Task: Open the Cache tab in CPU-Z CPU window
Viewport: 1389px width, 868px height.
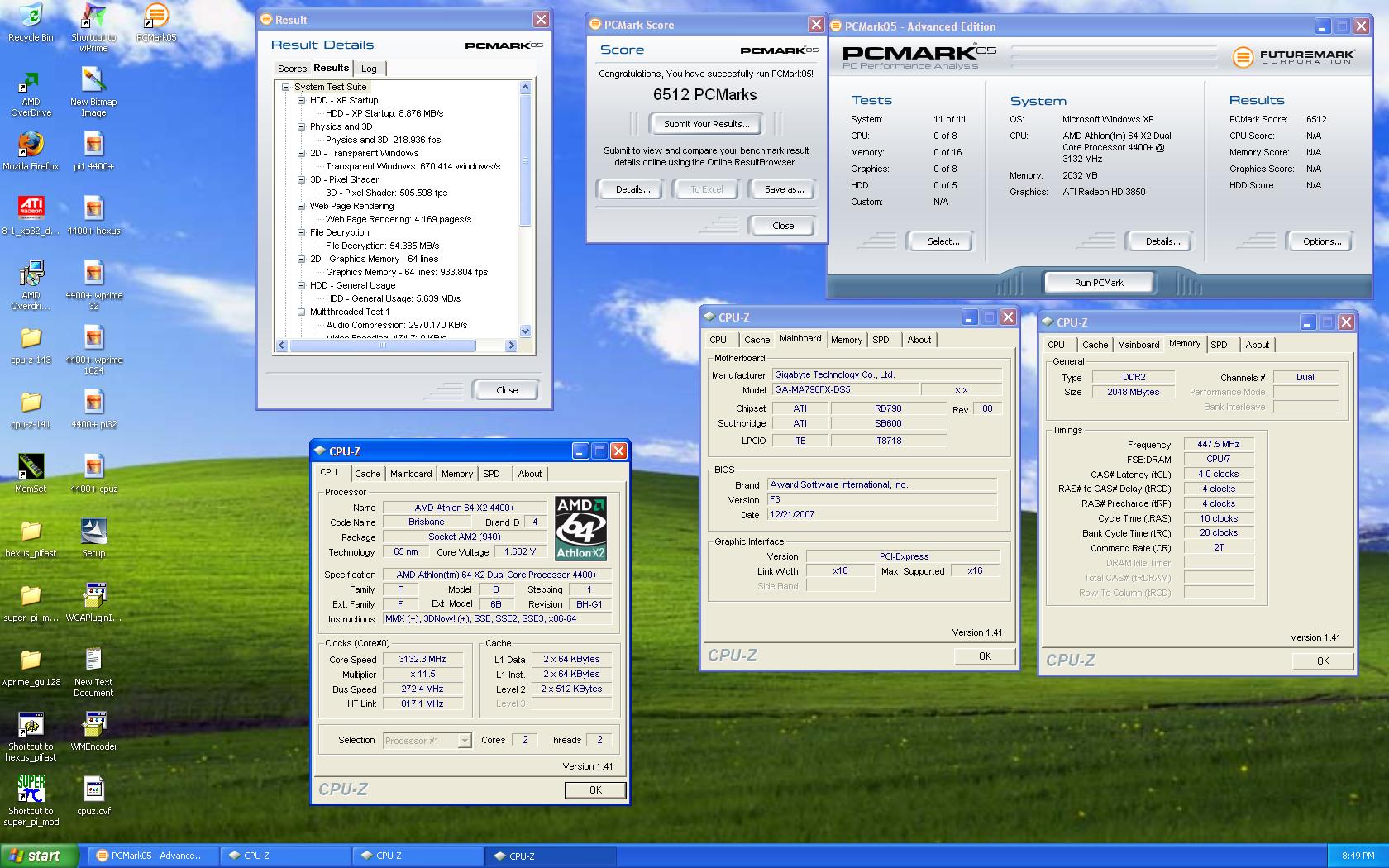Action: click(367, 474)
